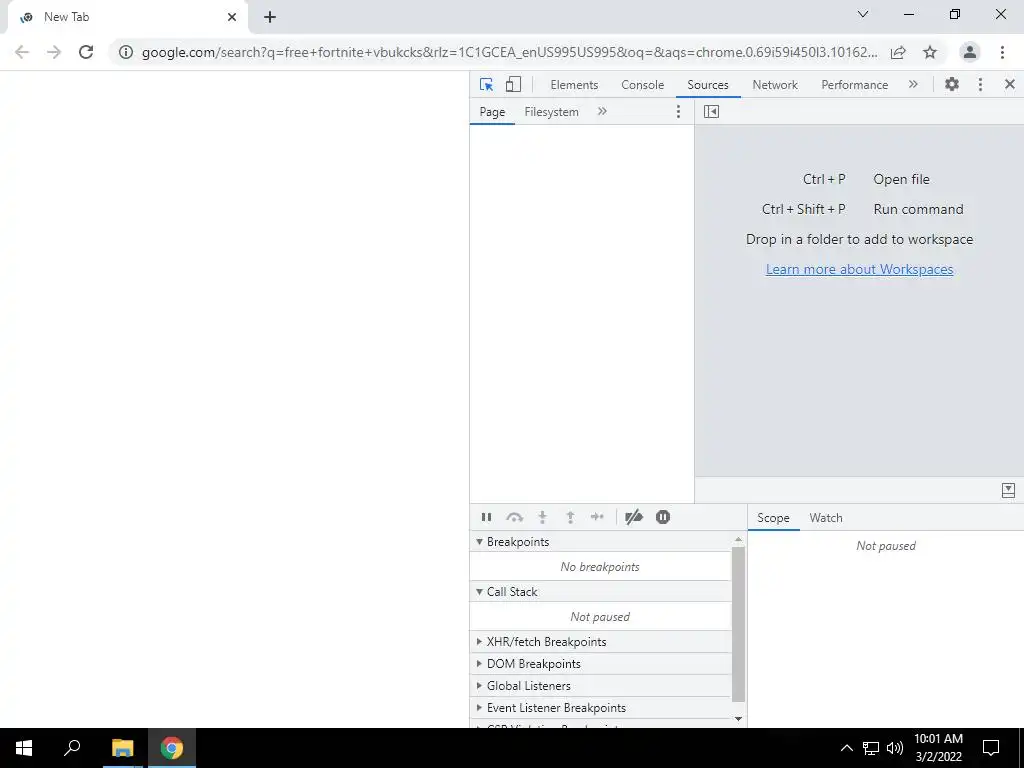This screenshot has height=768, width=1024.
Task: Open Chrome profile avatar
Action: click(970, 52)
